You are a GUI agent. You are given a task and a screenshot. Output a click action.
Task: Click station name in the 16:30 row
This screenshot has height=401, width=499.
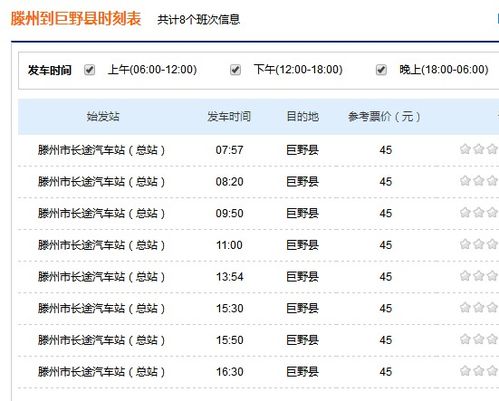[x=101, y=372]
